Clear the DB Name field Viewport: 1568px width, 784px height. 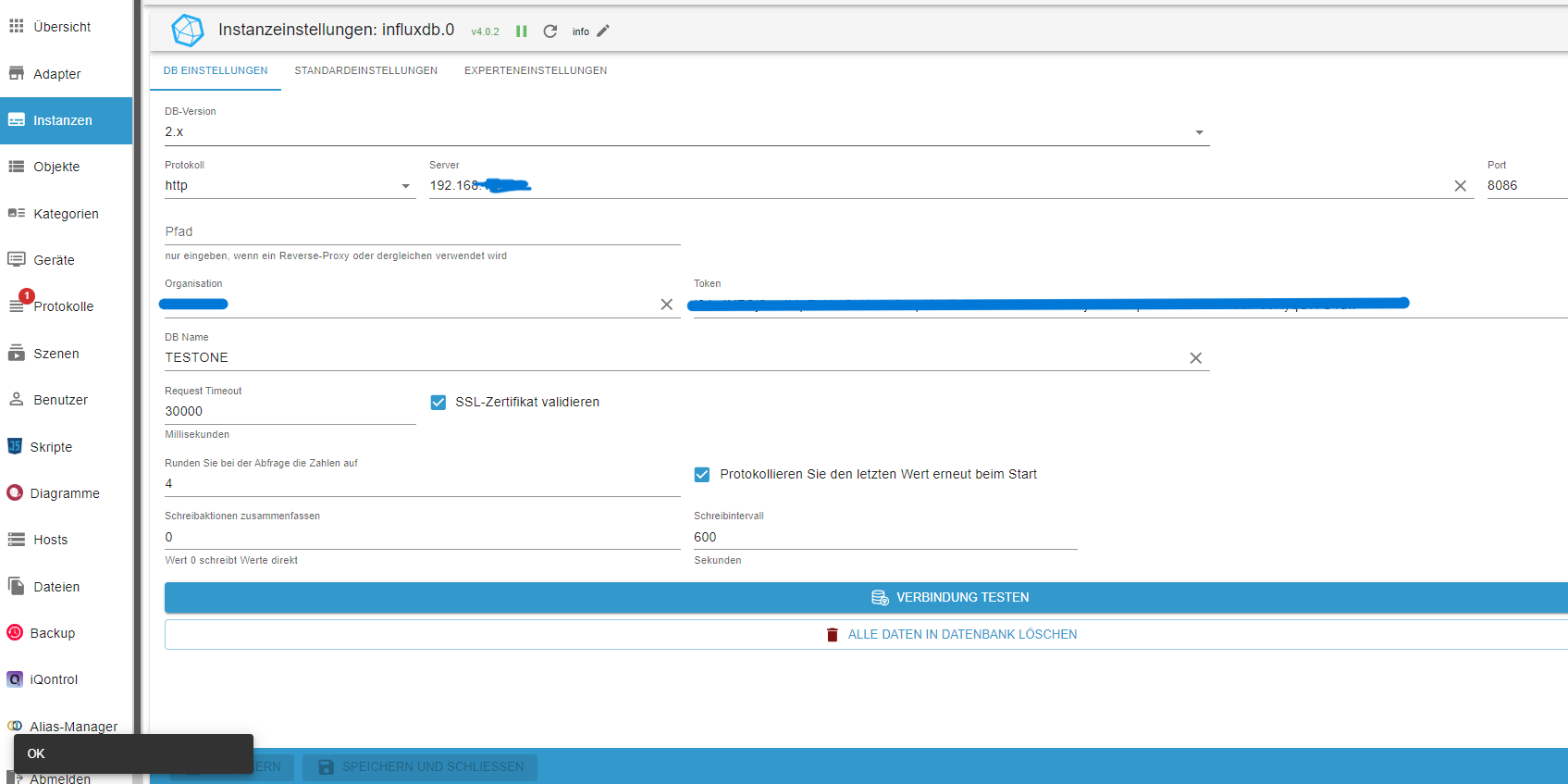tap(1196, 358)
